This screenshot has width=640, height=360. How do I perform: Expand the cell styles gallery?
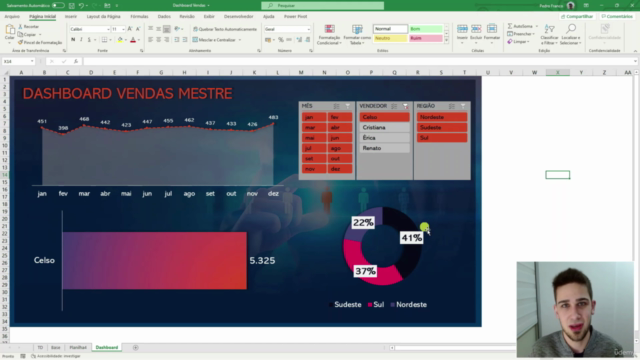[446, 40]
